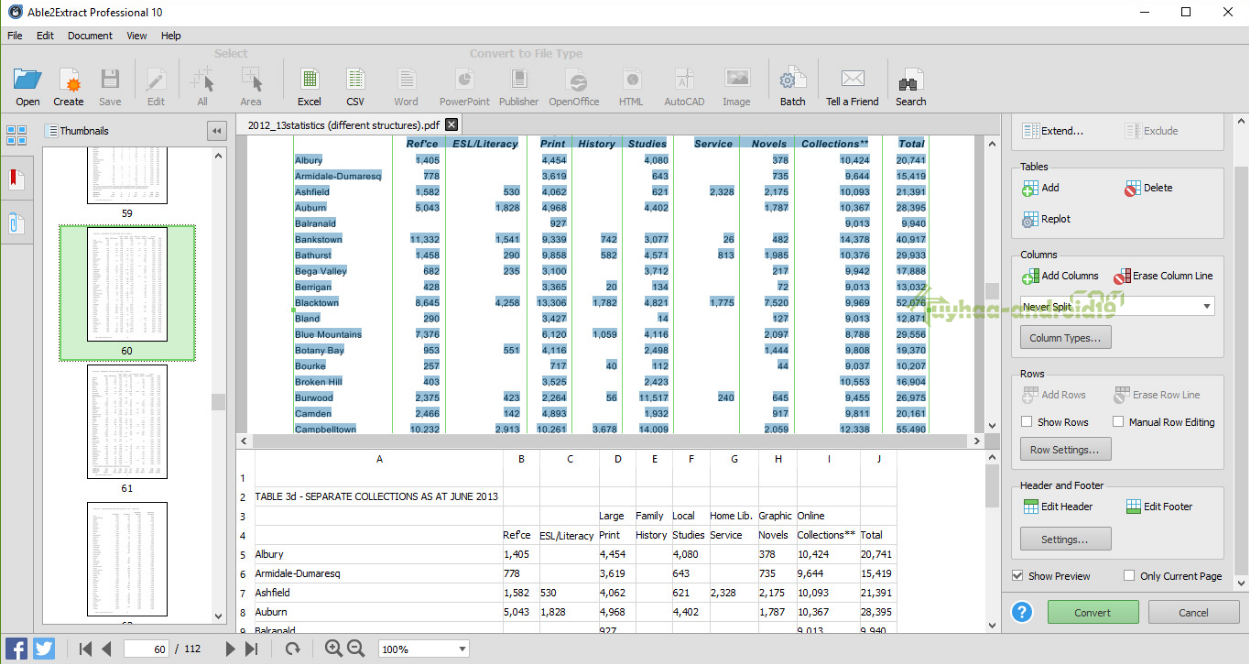Click the page number input field
This screenshot has width=1249, height=664.
[x=146, y=649]
